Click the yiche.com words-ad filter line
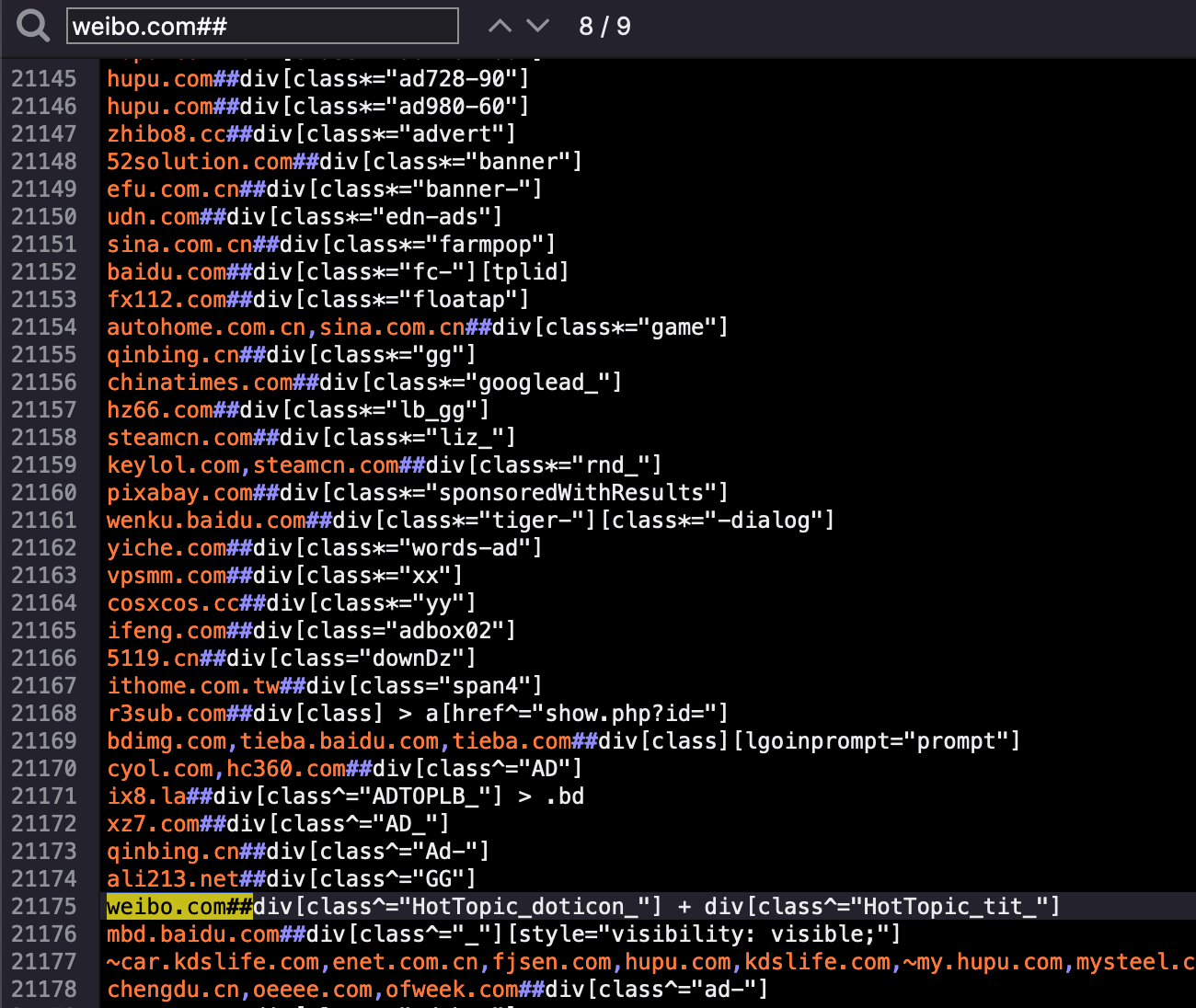Screen dimensions: 1196x1008 click(x=325, y=547)
